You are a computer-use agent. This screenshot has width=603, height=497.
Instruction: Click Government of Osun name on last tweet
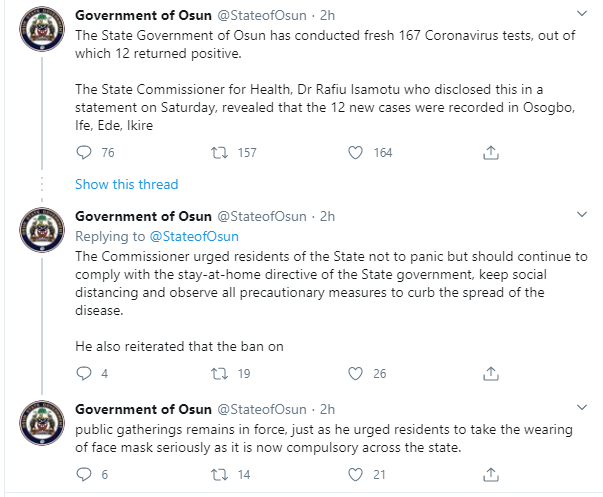tap(143, 409)
